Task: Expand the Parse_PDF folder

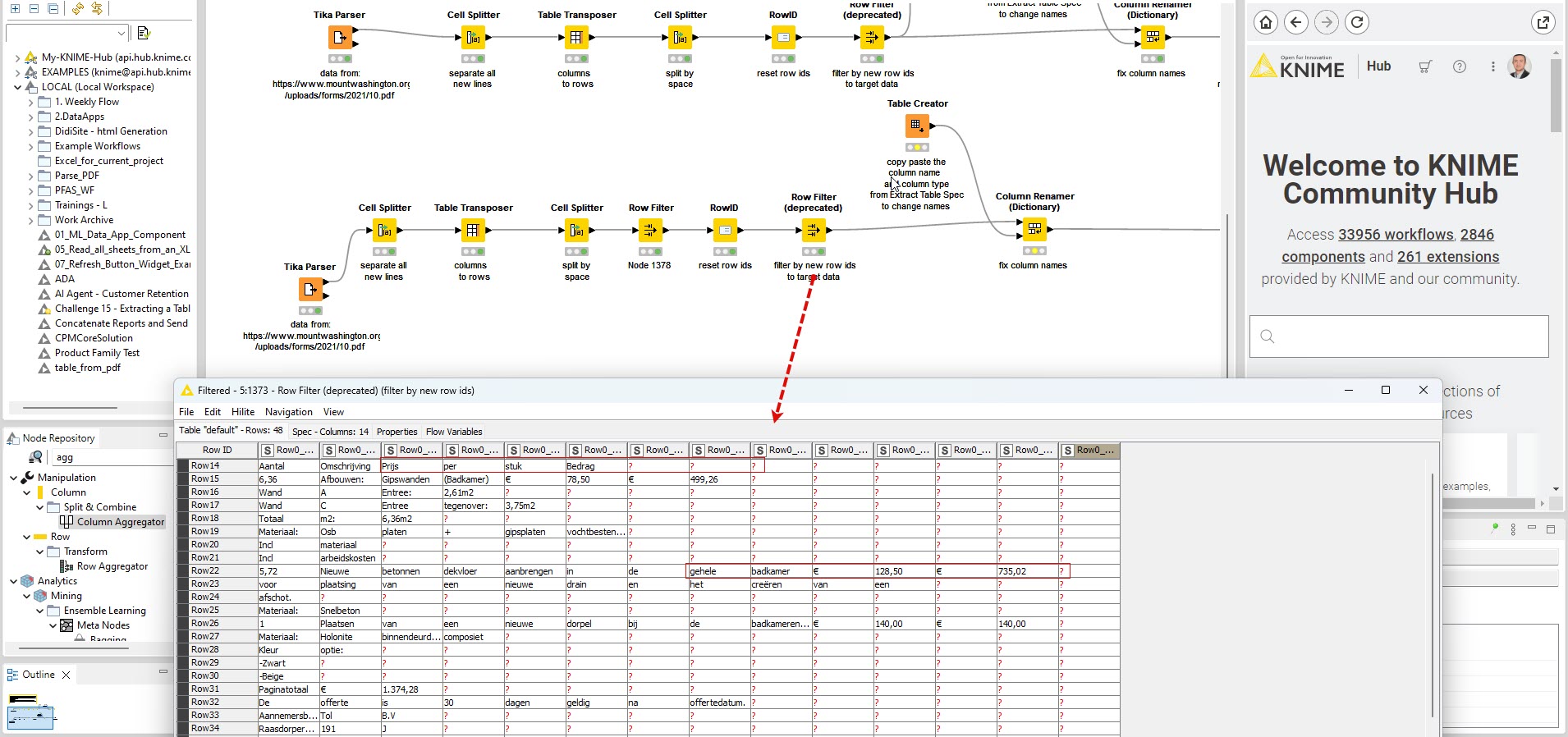Action: point(31,176)
